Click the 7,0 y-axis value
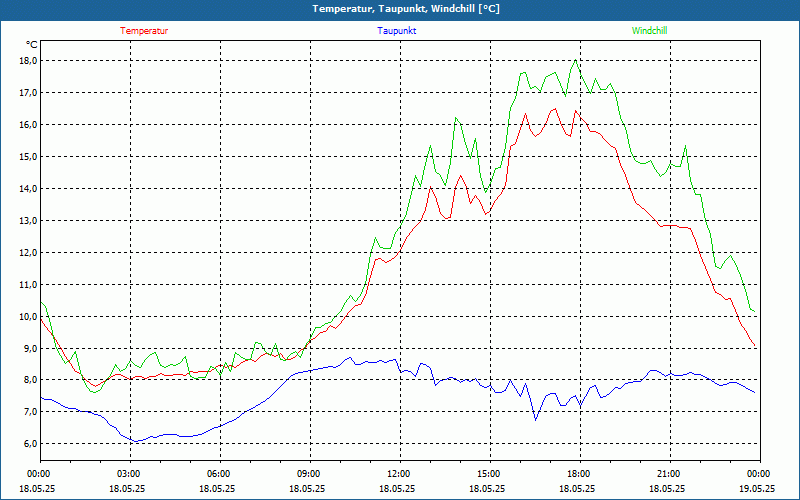800x500 pixels. 30,412
